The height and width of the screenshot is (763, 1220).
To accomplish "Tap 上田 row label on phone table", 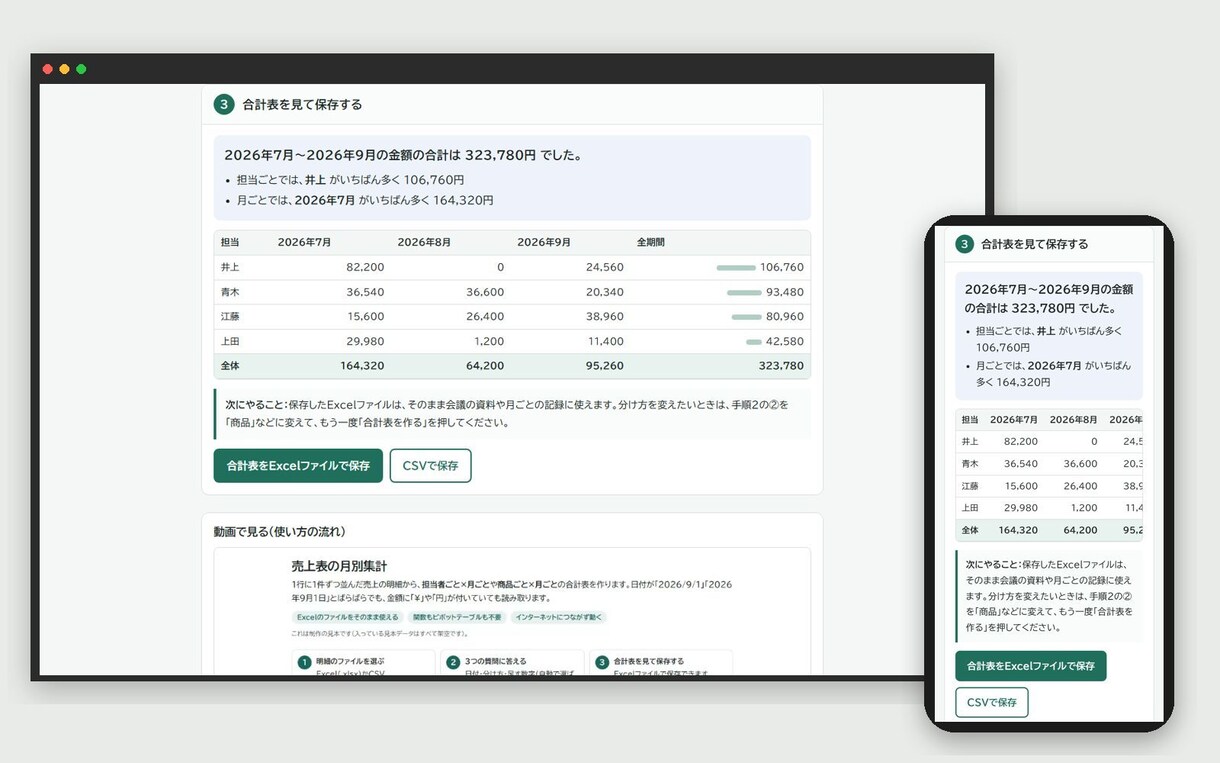I will point(970,508).
